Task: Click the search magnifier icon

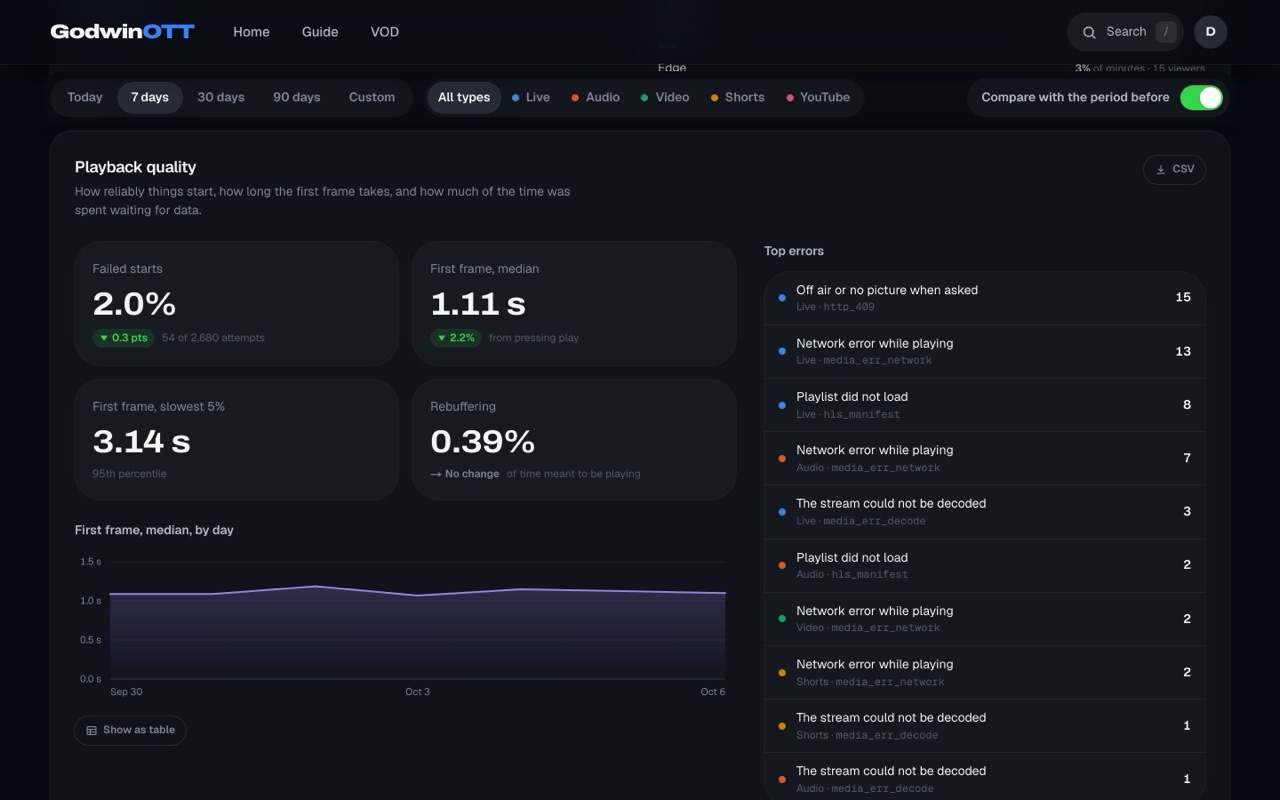Action: click(x=1089, y=32)
